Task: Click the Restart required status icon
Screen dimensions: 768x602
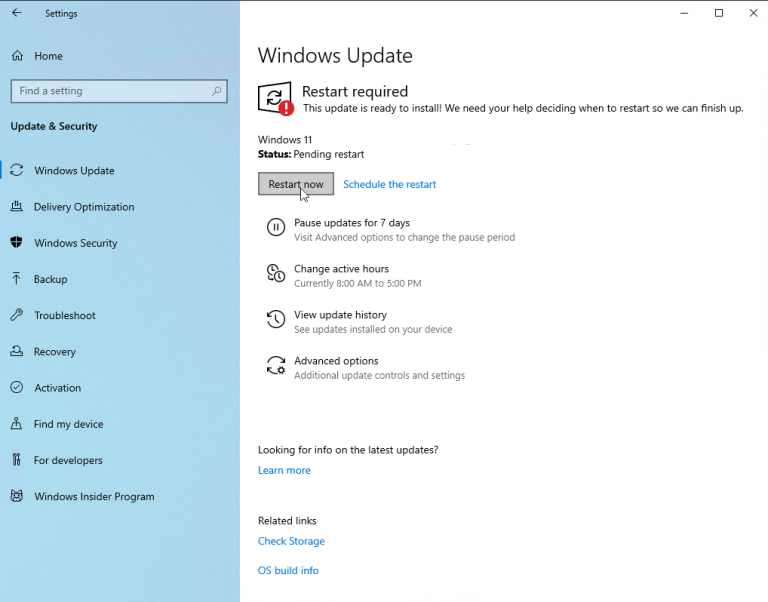Action: coord(275,98)
